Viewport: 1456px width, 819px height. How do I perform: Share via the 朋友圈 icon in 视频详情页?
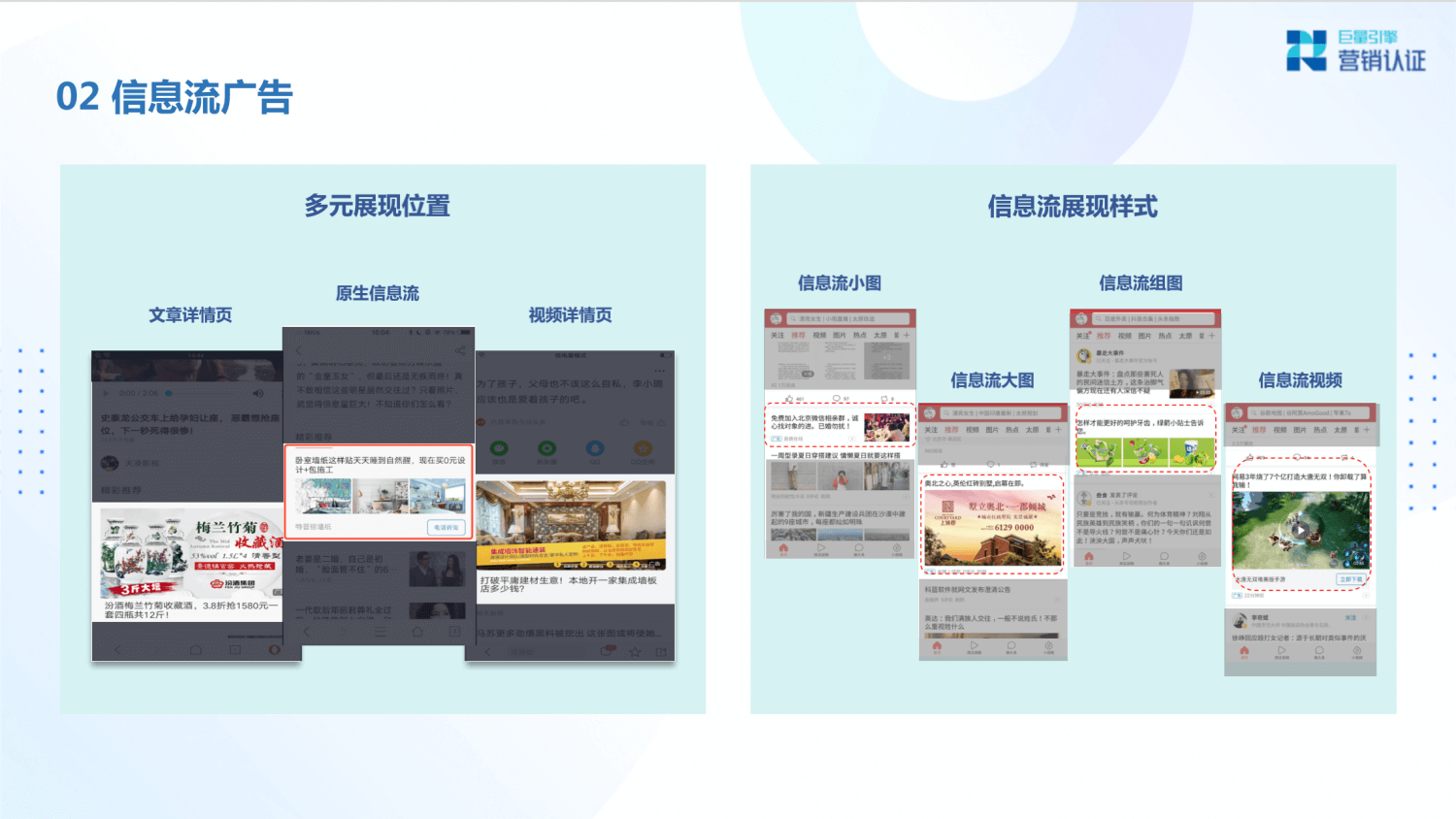[x=547, y=448]
